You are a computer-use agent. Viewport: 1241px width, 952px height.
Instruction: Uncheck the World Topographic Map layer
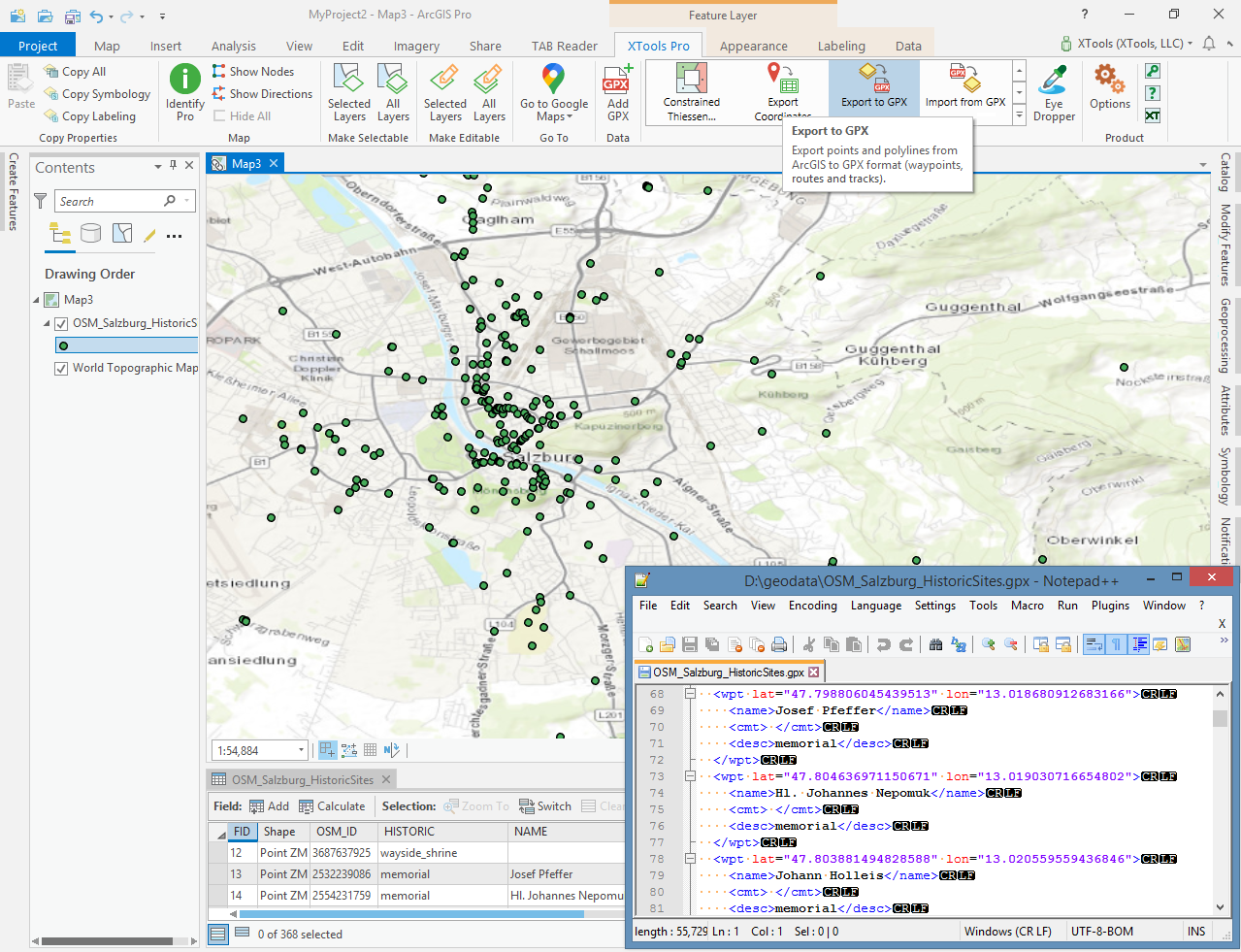(x=62, y=369)
